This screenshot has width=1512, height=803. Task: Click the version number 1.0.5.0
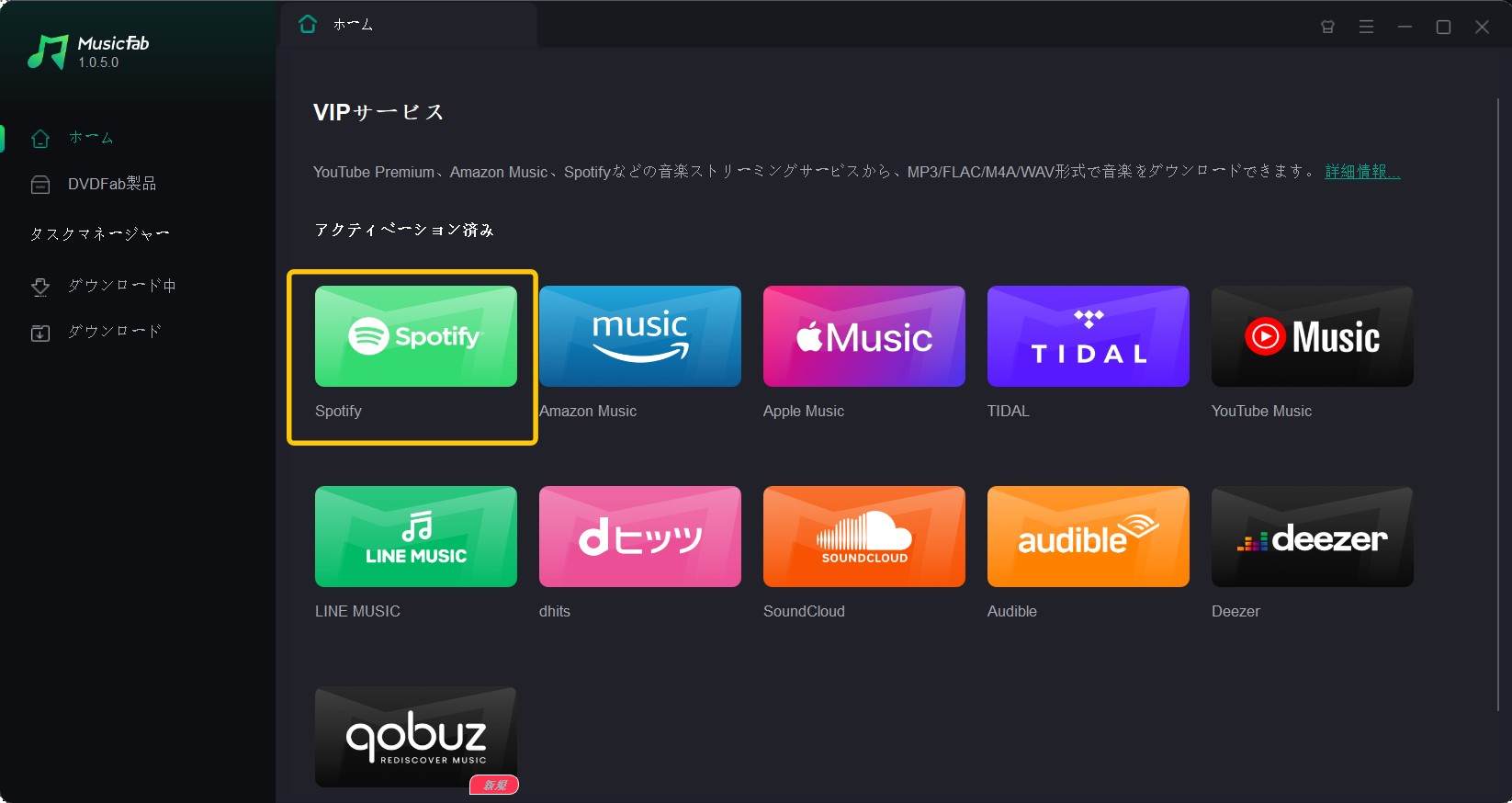point(98,62)
